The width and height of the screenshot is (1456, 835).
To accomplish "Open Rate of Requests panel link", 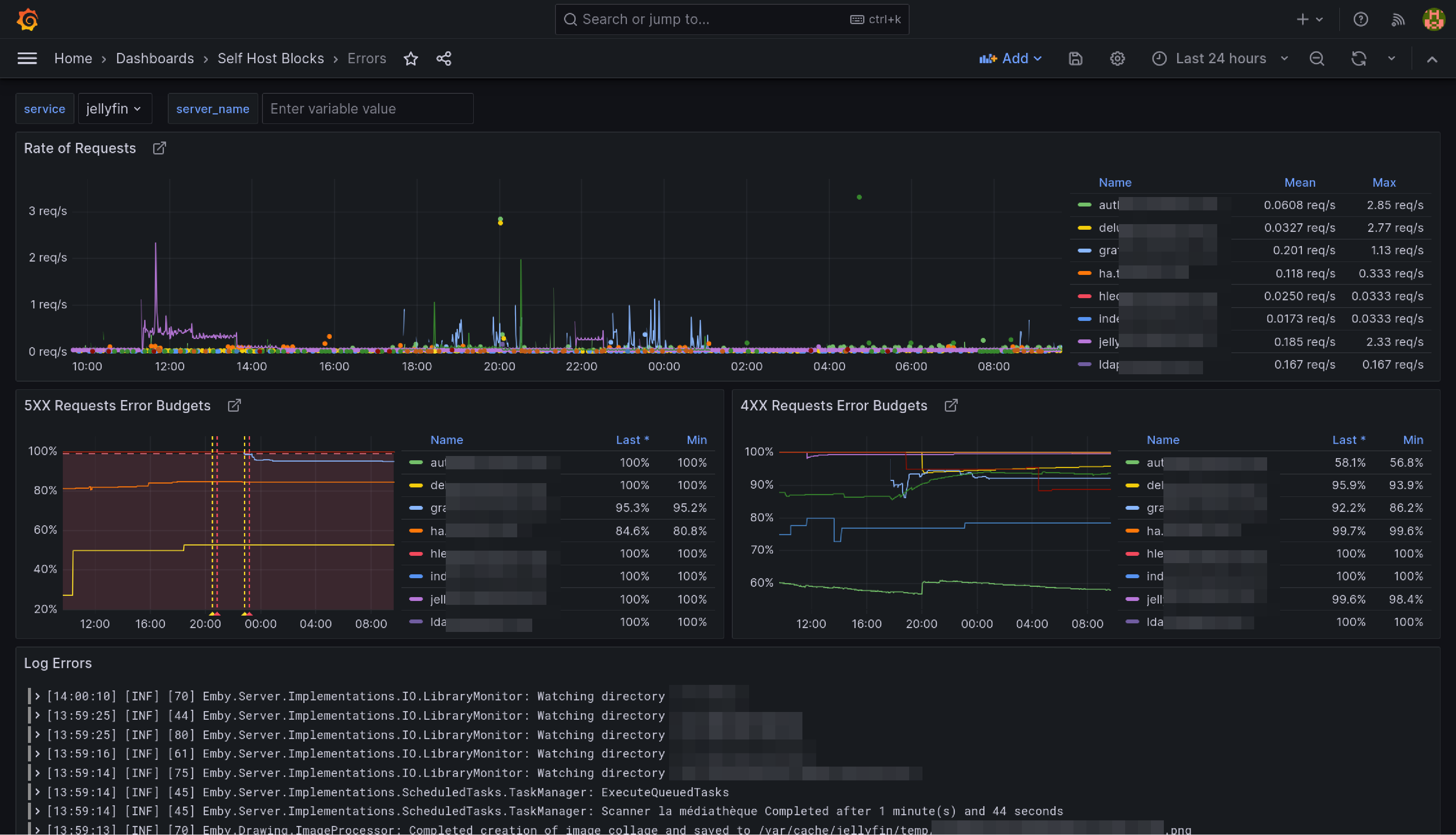I will [x=160, y=148].
